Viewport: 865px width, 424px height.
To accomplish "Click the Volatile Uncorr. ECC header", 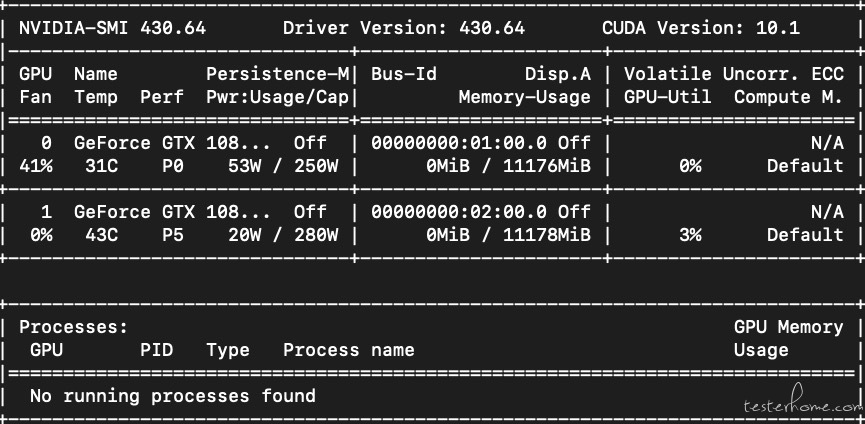I will pos(733,74).
